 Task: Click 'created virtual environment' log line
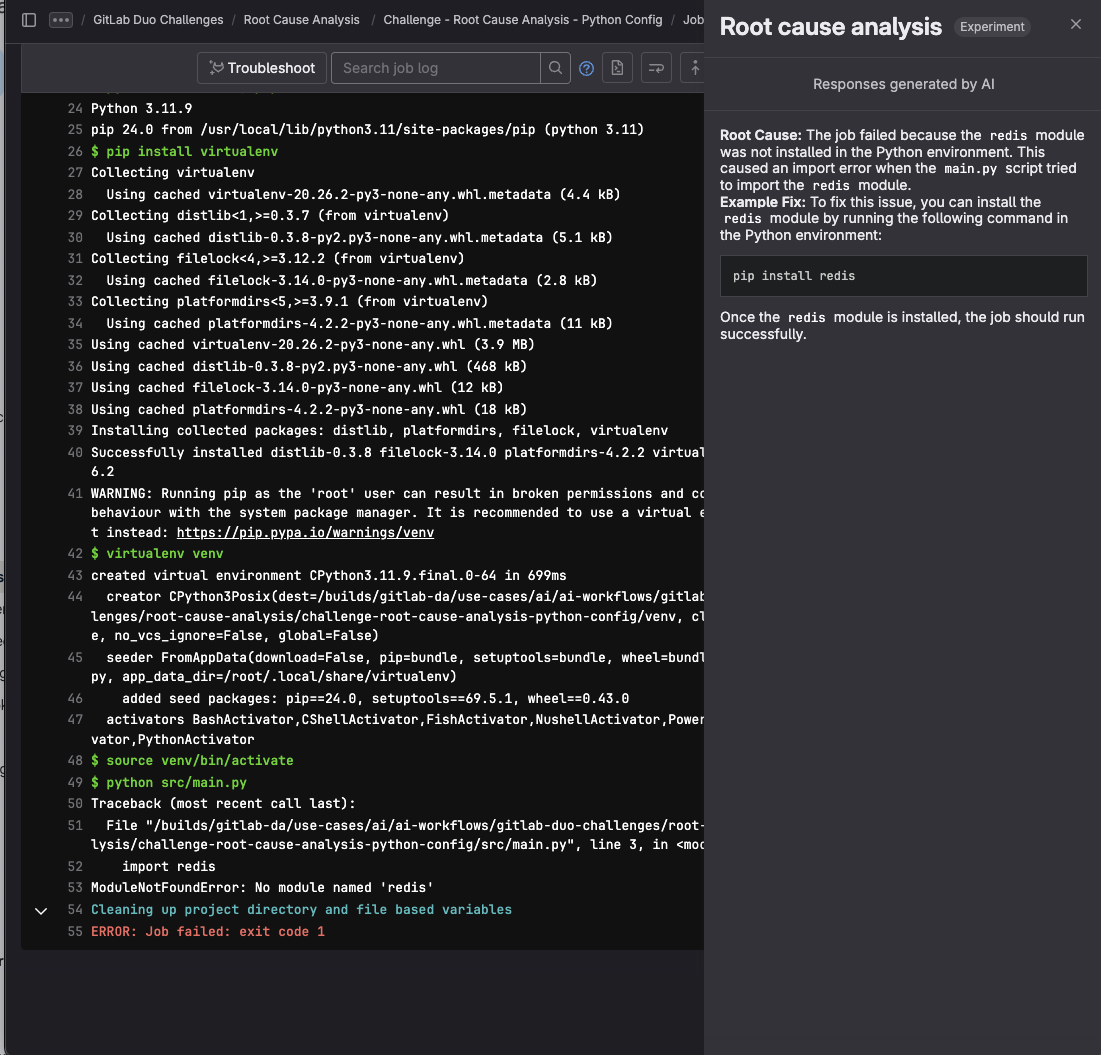coord(329,575)
